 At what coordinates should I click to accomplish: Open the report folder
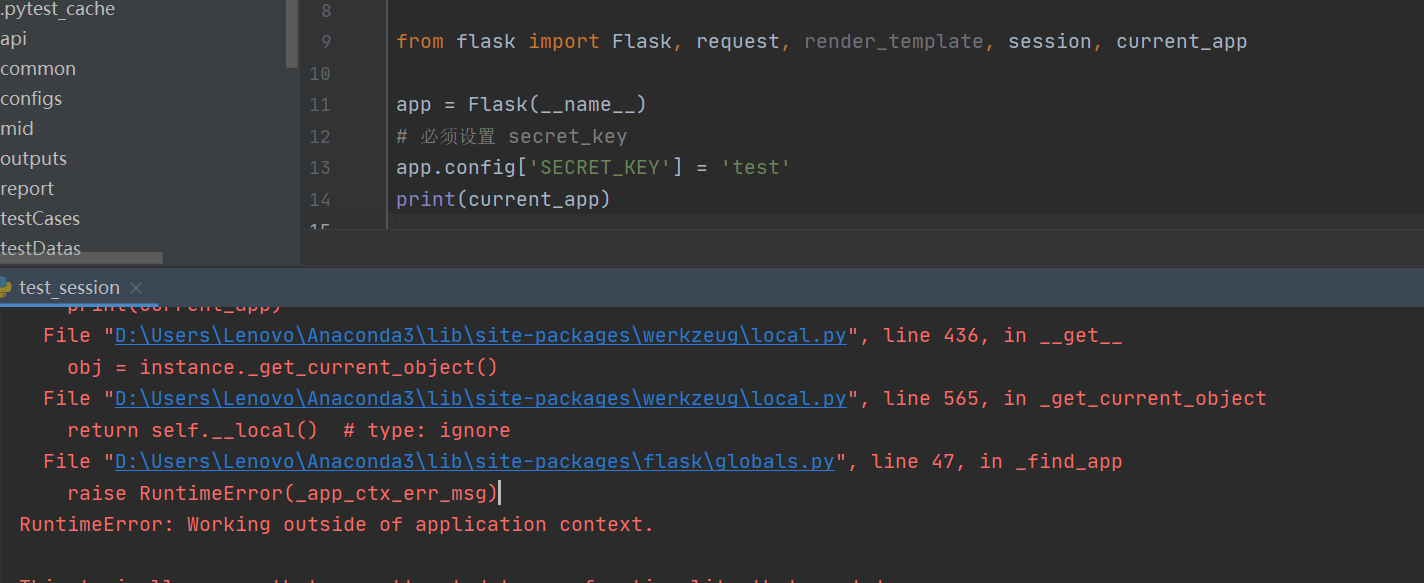pos(28,189)
